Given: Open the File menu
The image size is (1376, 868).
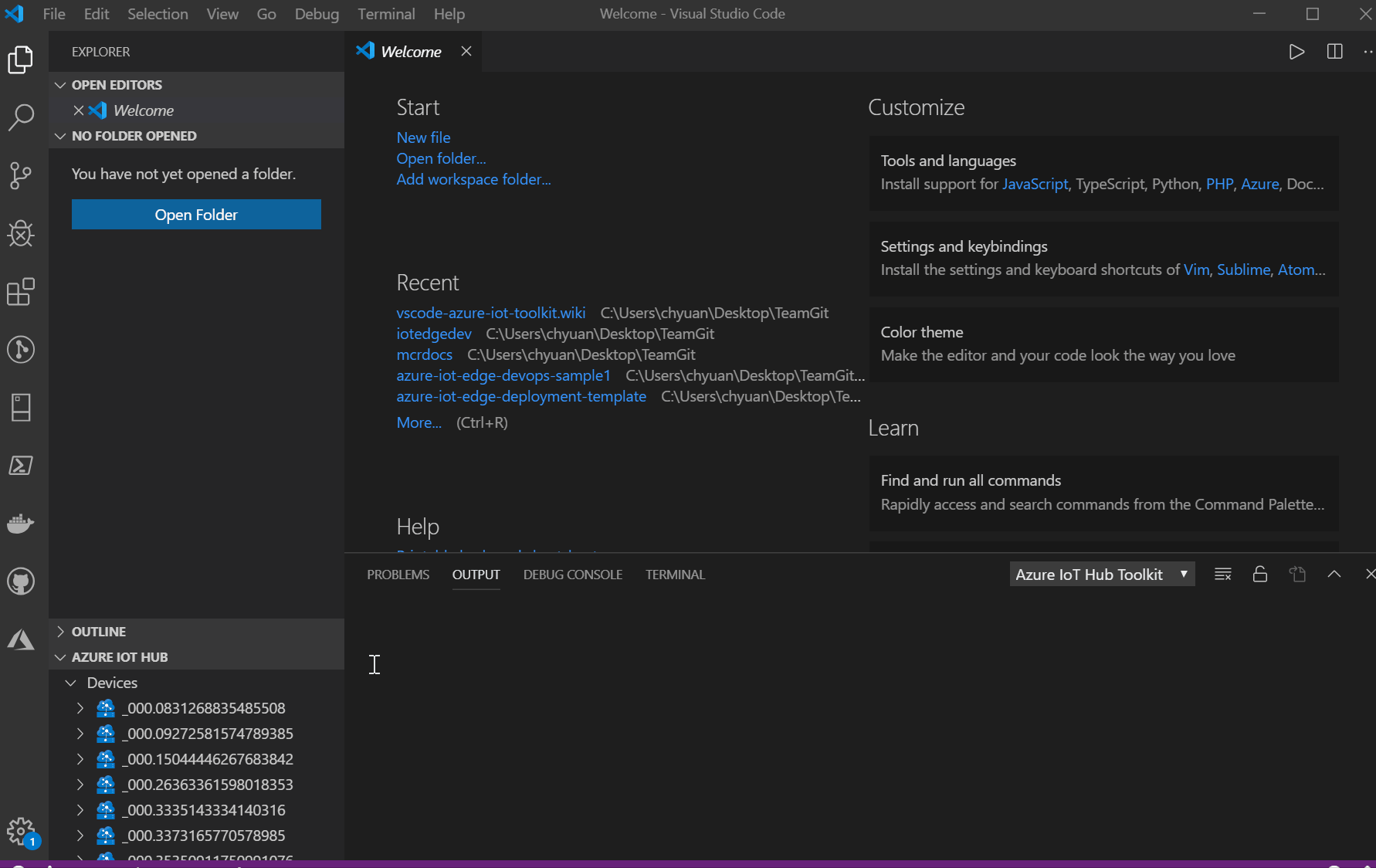Looking at the screenshot, I should point(54,14).
